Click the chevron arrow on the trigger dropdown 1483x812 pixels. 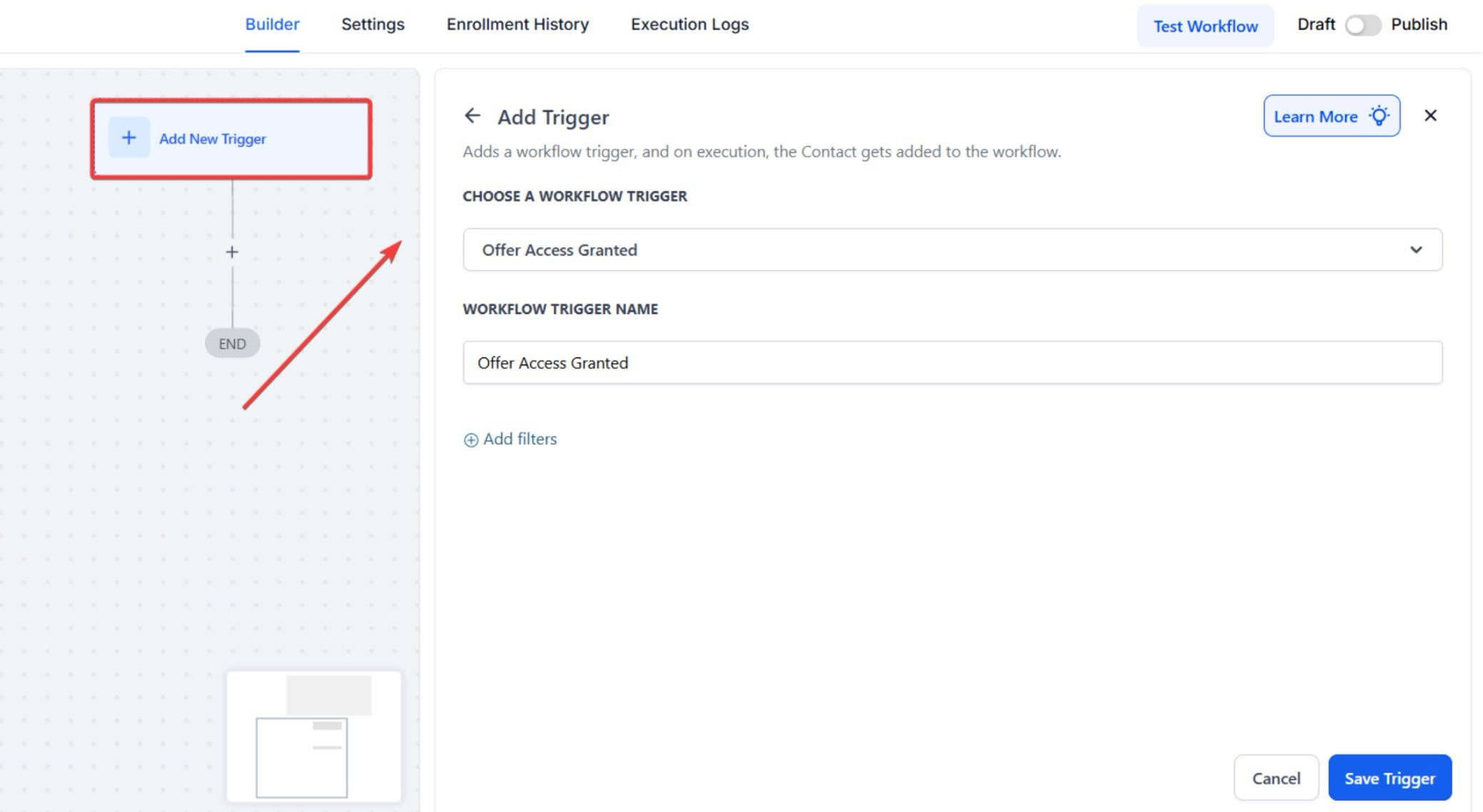[1416, 250]
